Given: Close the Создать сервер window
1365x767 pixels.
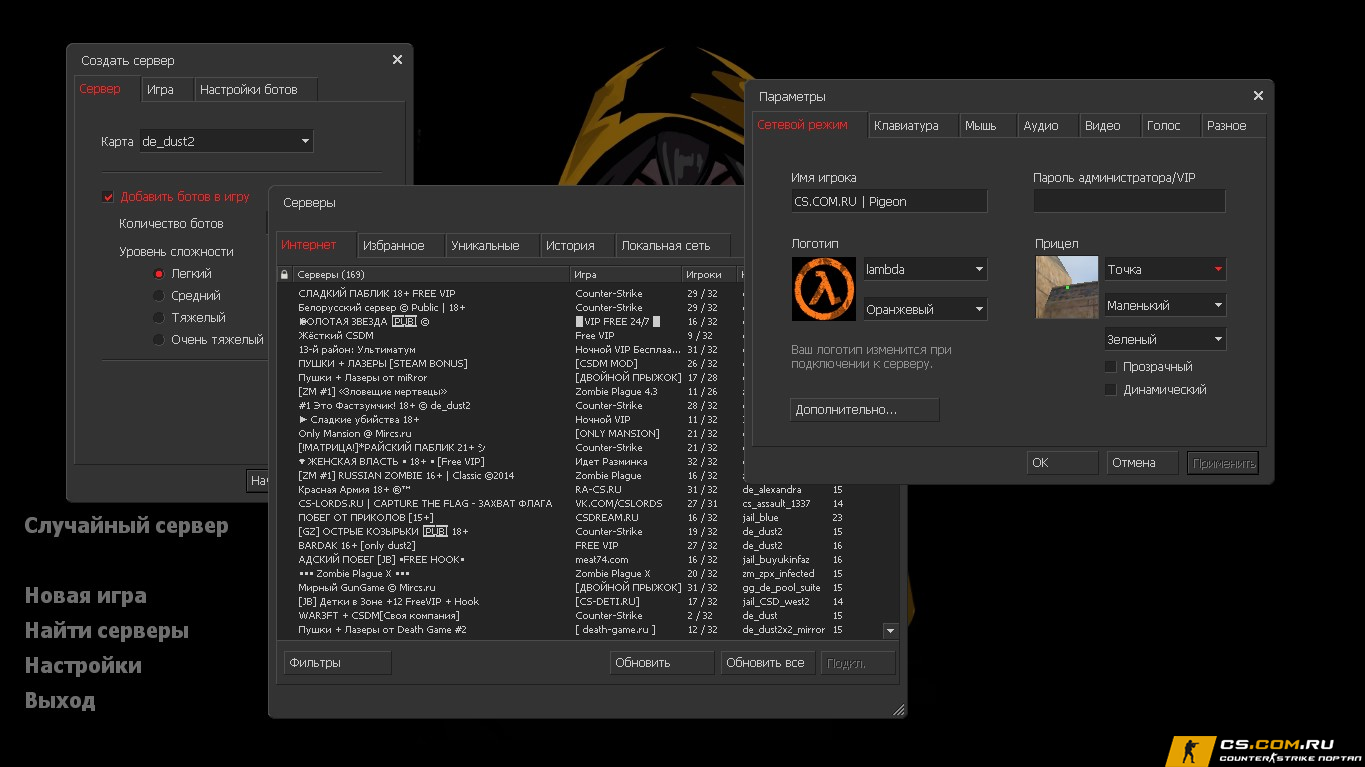Looking at the screenshot, I should (397, 60).
